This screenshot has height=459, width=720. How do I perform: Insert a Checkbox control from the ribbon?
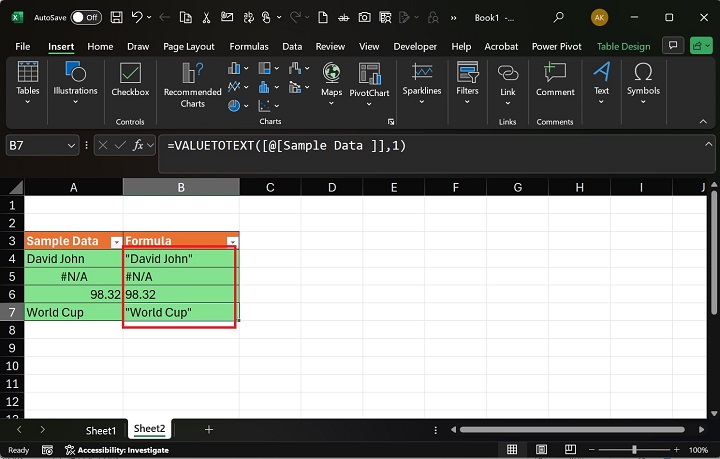click(x=130, y=79)
